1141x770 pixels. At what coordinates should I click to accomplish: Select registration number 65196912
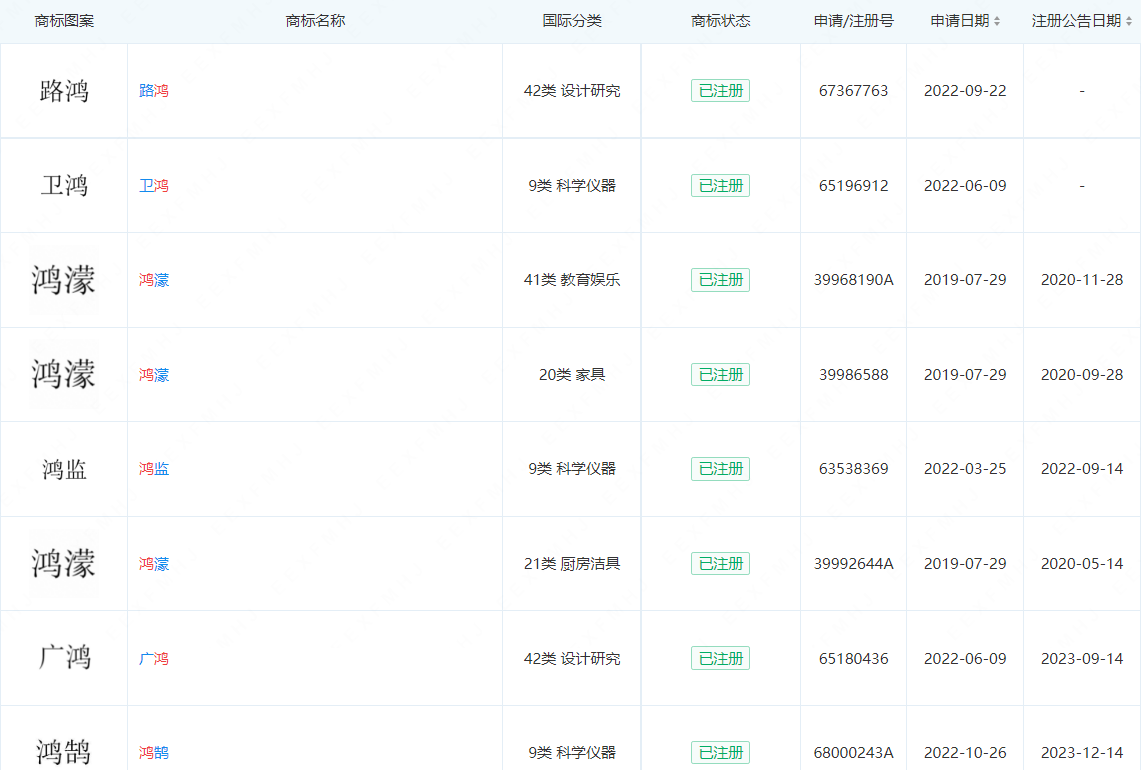pyautogui.click(x=854, y=186)
